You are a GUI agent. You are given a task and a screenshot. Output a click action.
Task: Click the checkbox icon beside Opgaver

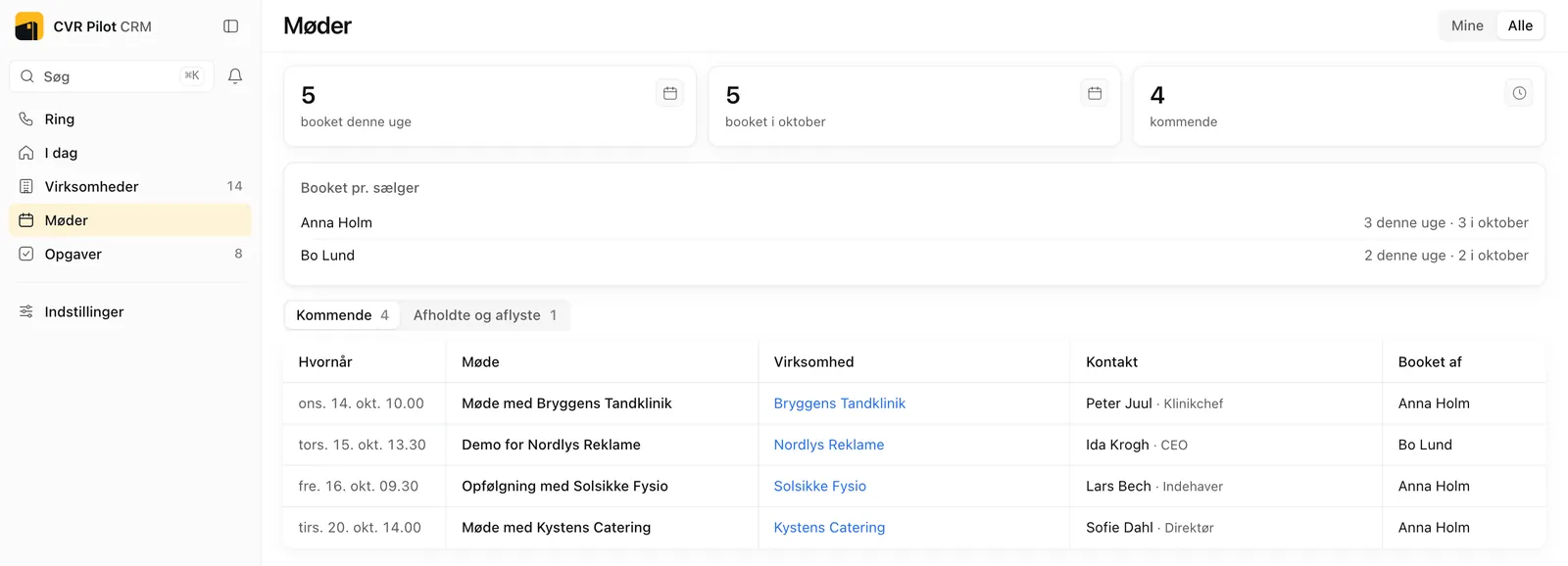(26, 254)
